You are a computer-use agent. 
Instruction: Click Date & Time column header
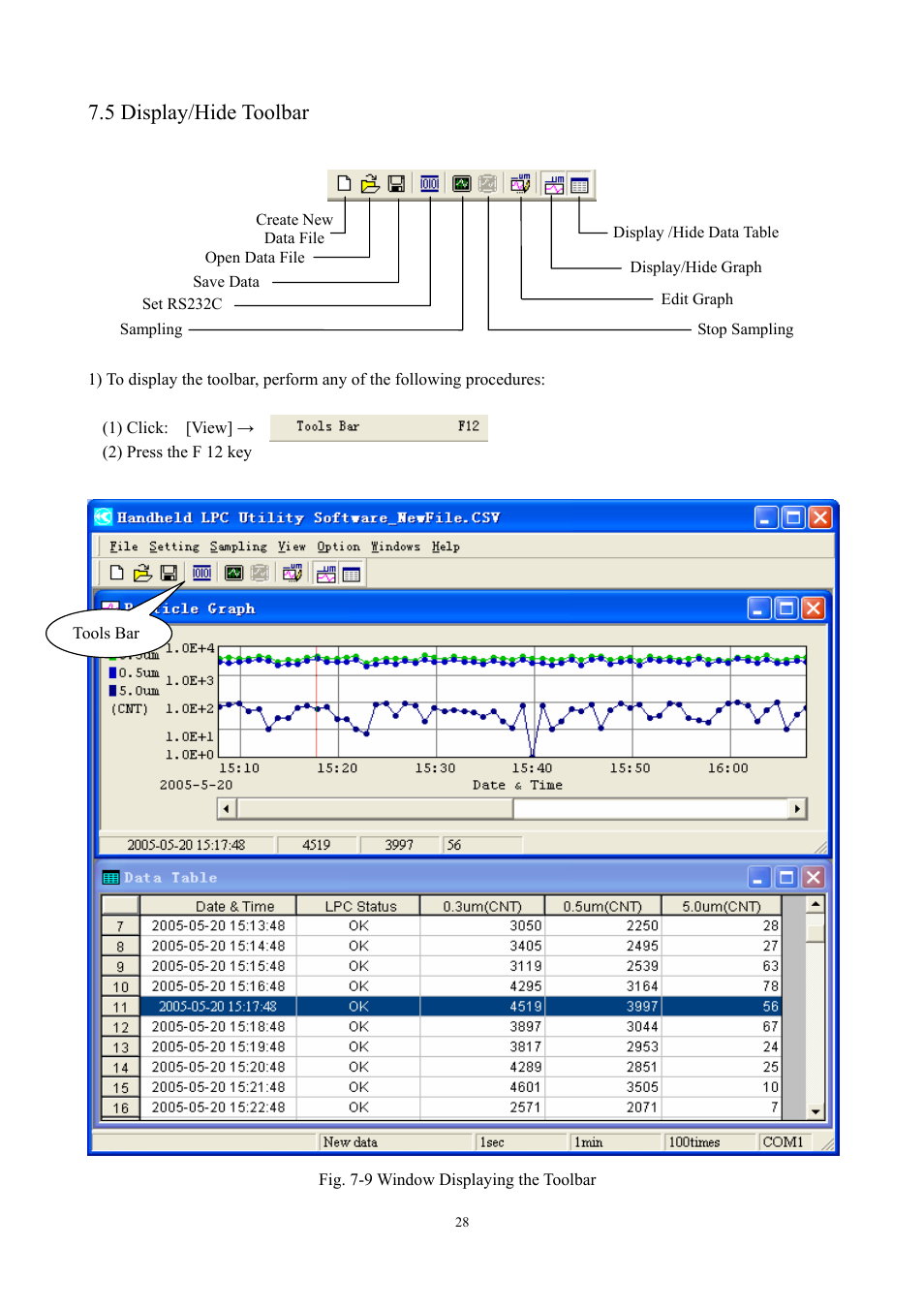[219, 906]
